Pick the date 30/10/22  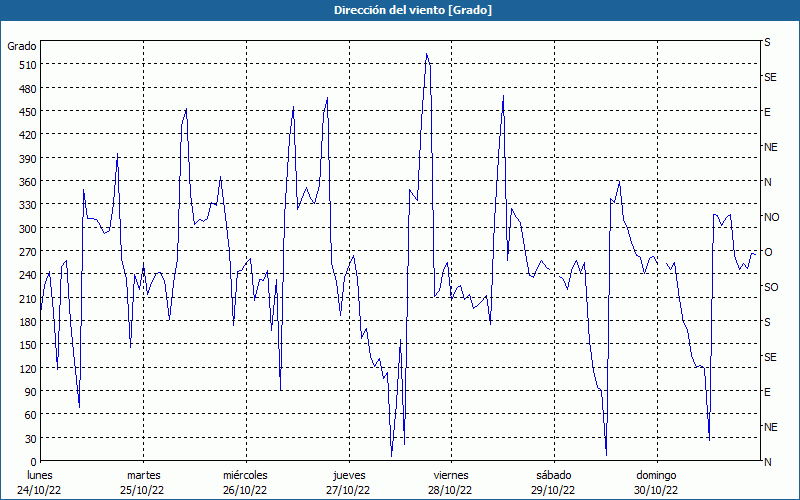(x=656, y=490)
